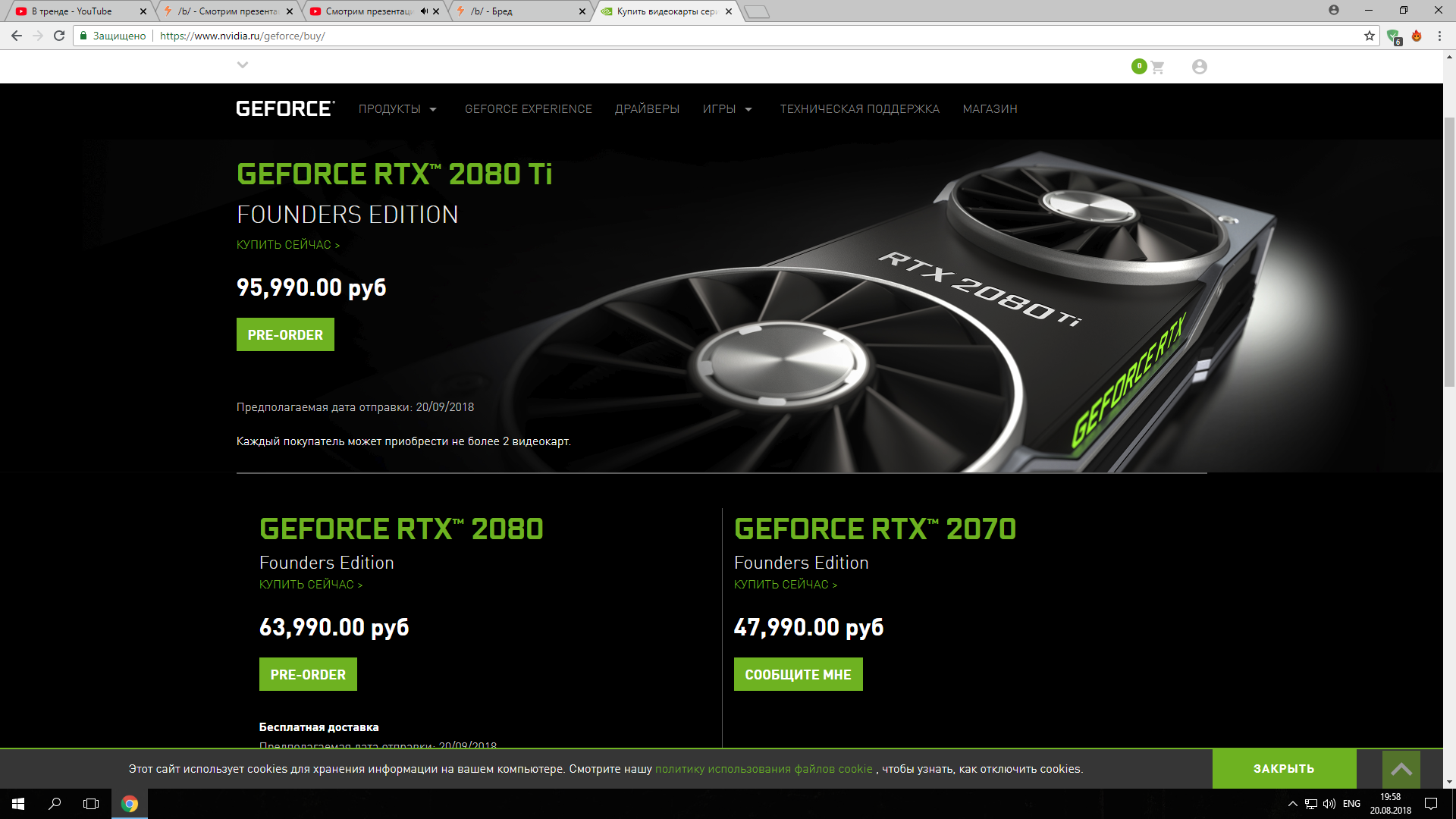Click the GEFORCE RTX 2070 heading
The height and width of the screenshot is (819, 1456).
point(875,529)
